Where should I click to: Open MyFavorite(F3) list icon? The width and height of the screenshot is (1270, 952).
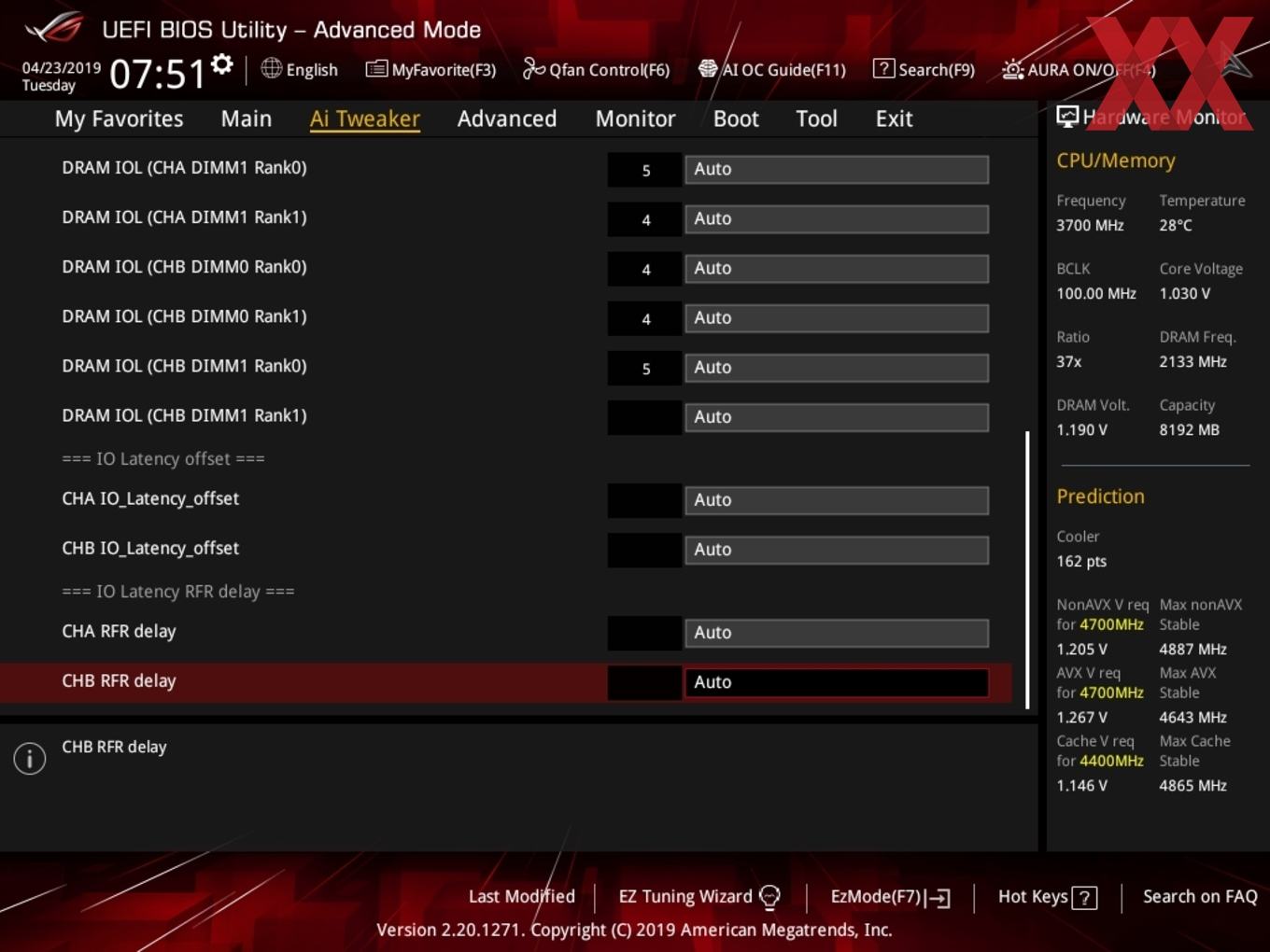pyautogui.click(x=376, y=69)
